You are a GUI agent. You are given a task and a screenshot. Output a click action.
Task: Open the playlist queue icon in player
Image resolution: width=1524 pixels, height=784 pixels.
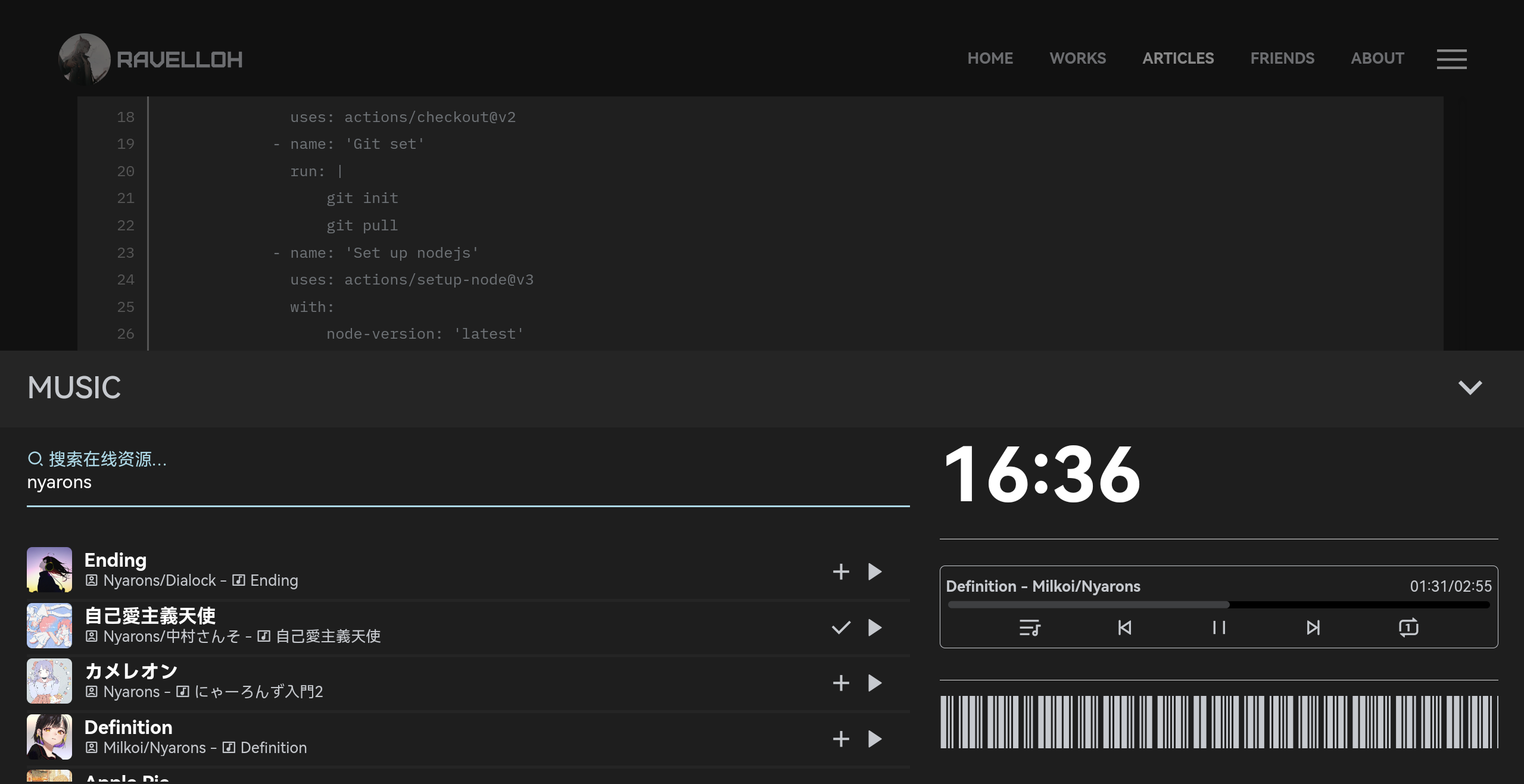point(1029,627)
